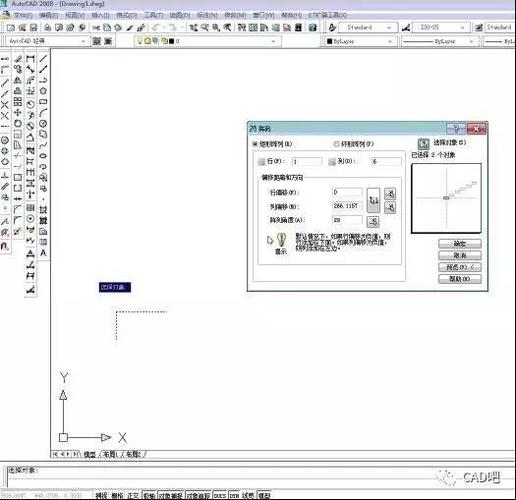Click the 确定 OK button in Array dialog
516x500 pixels.
tap(460, 244)
